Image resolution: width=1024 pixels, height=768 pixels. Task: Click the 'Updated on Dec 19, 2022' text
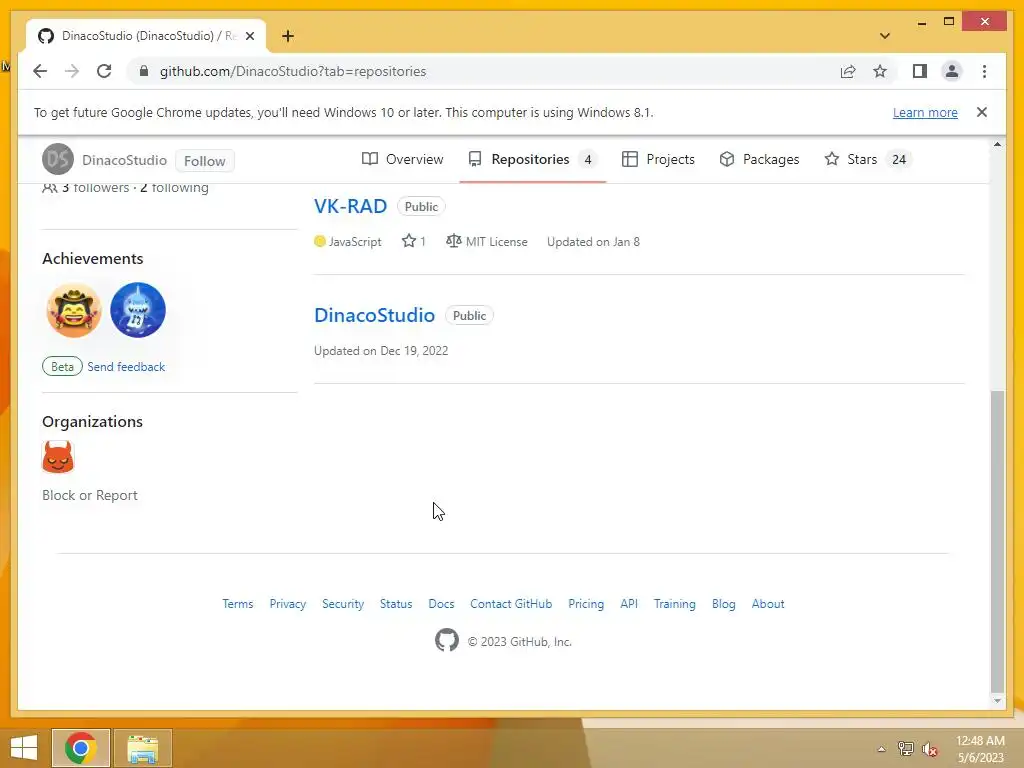(381, 351)
